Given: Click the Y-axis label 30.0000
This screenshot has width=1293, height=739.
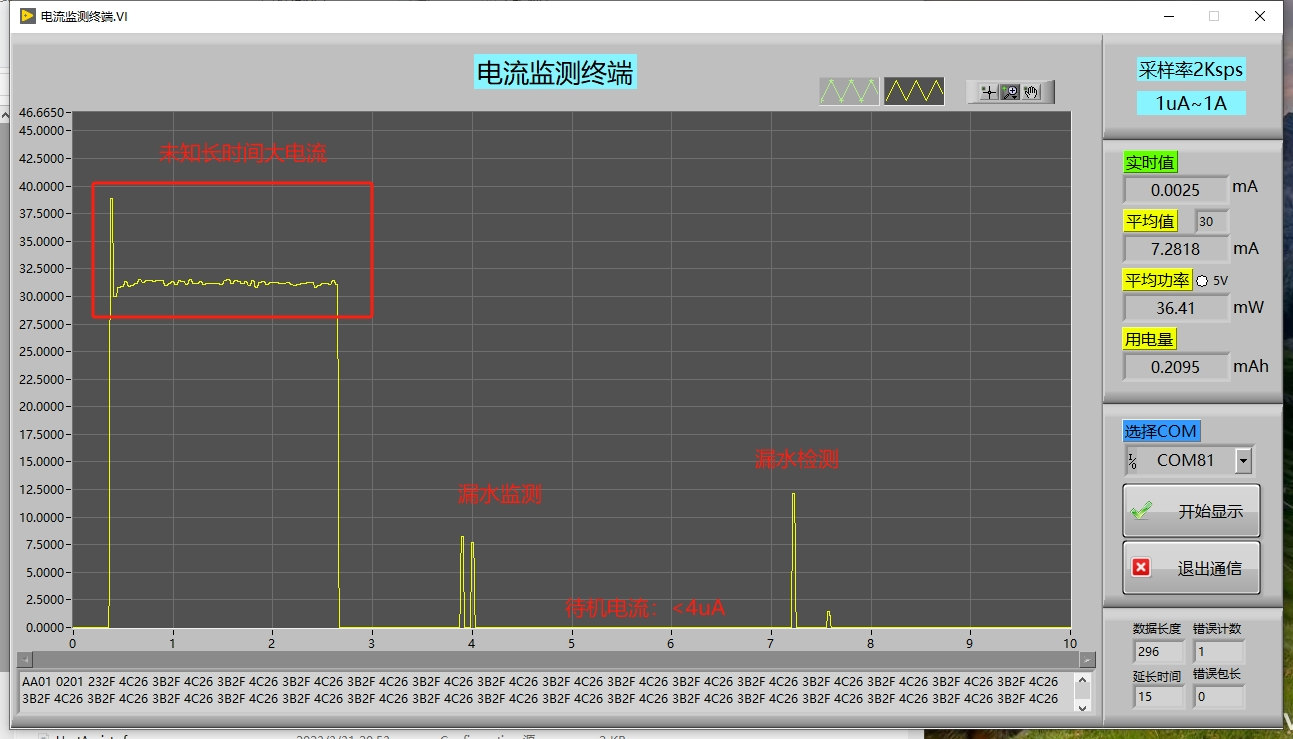Looking at the screenshot, I should click(x=43, y=297).
